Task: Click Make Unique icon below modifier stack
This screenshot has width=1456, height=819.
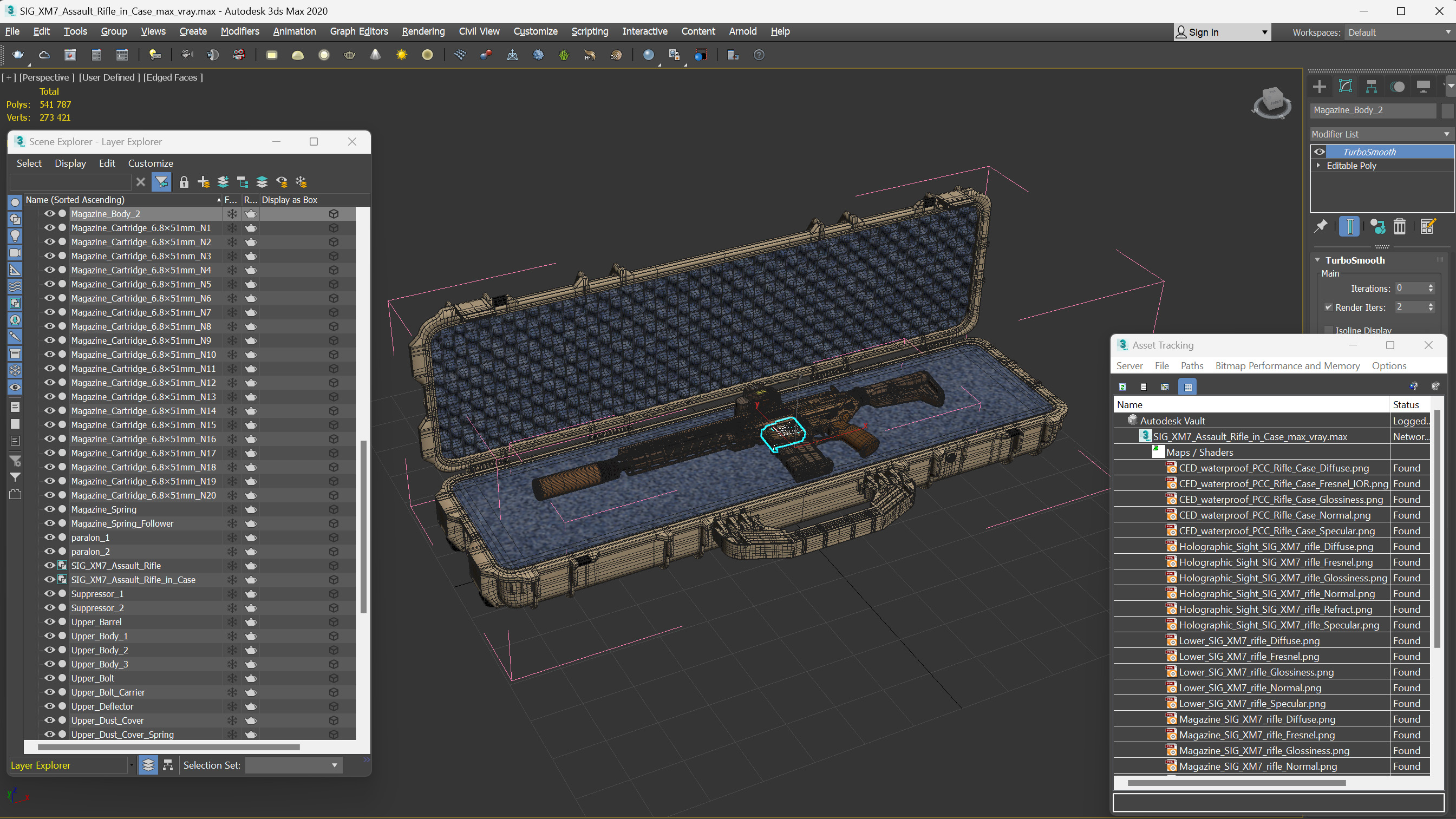Action: click(1378, 227)
